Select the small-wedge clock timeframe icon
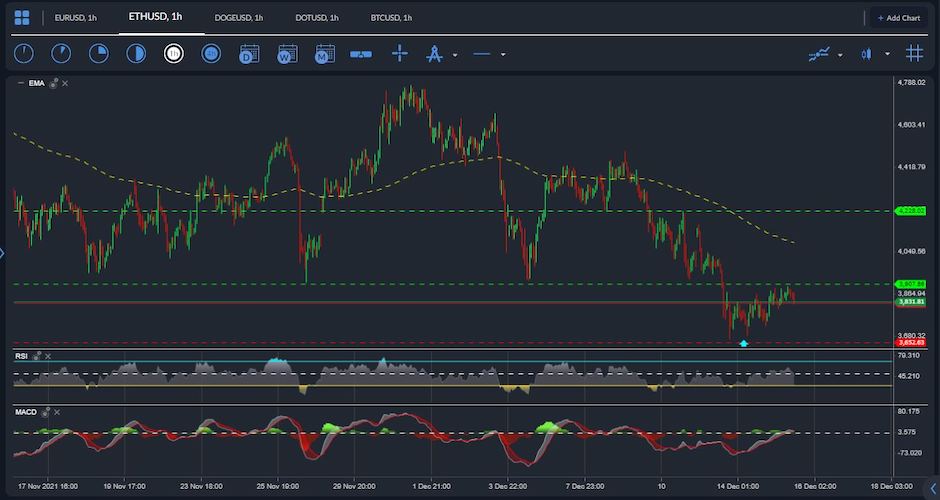This screenshot has height=500, width=940. [61, 54]
